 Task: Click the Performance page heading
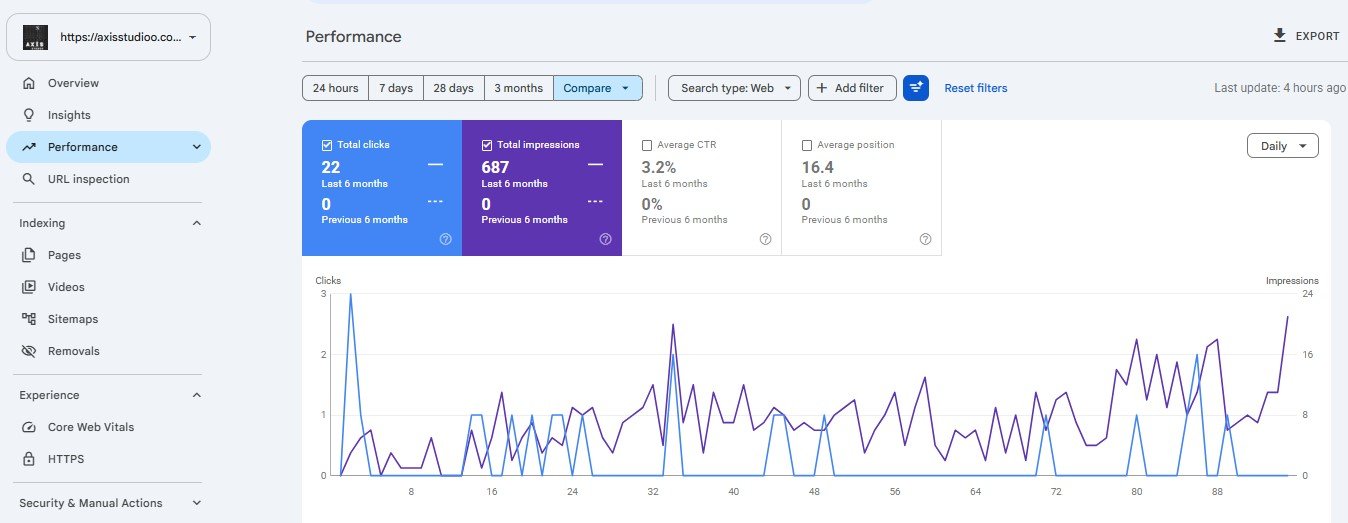click(x=353, y=37)
